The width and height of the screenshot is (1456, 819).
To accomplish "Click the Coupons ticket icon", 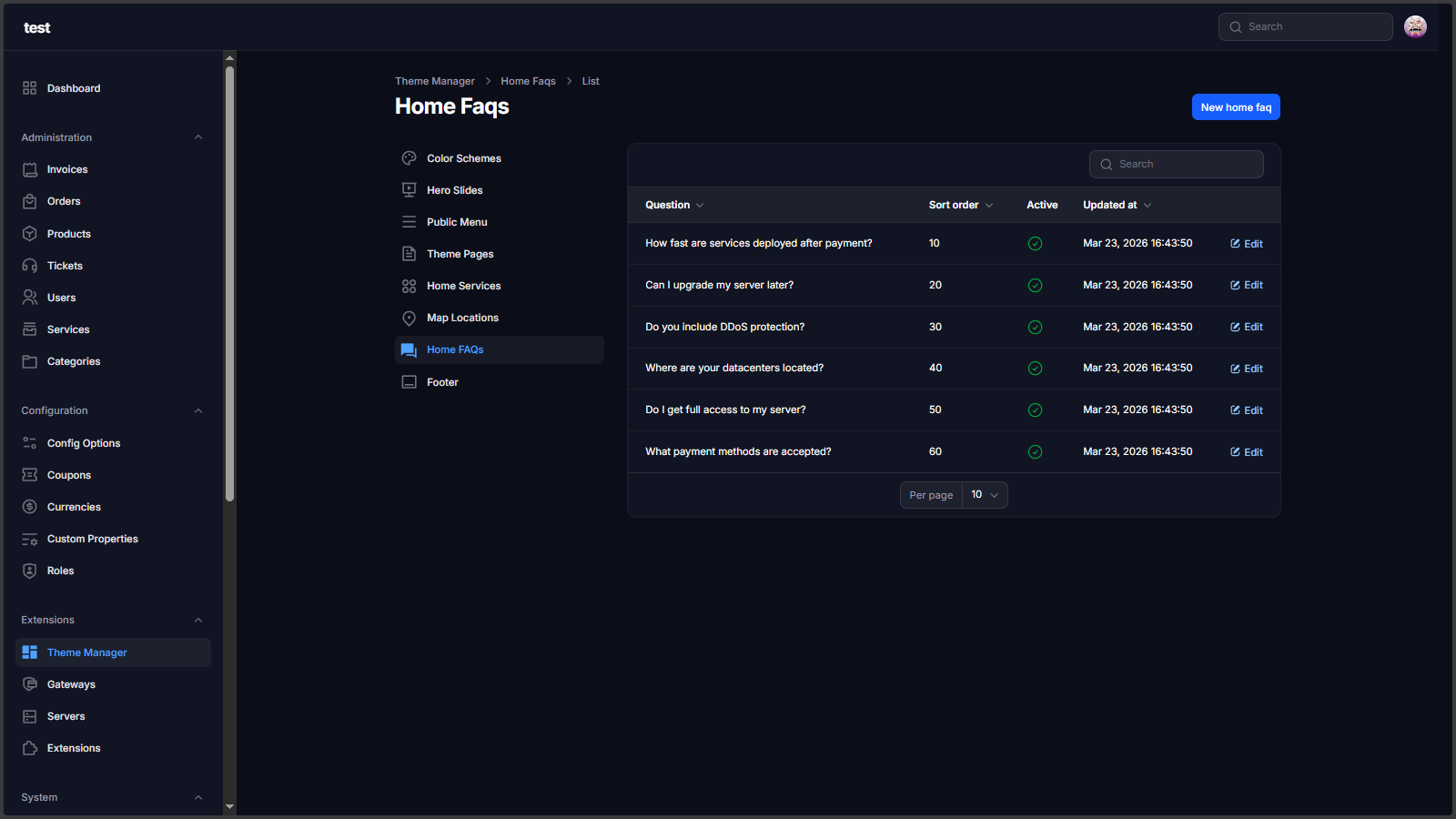I will [30, 475].
